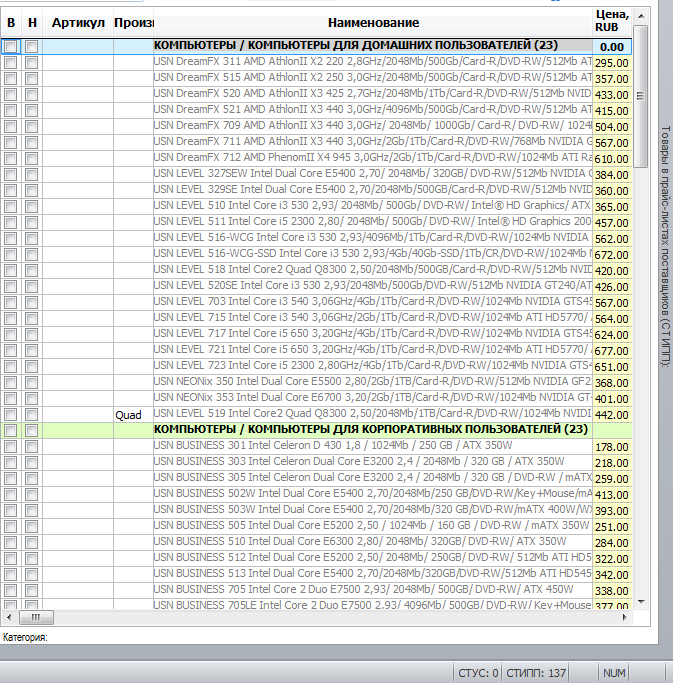Sort by the Артикул column header
Viewport: 673px width, 683px height.
click(78, 23)
